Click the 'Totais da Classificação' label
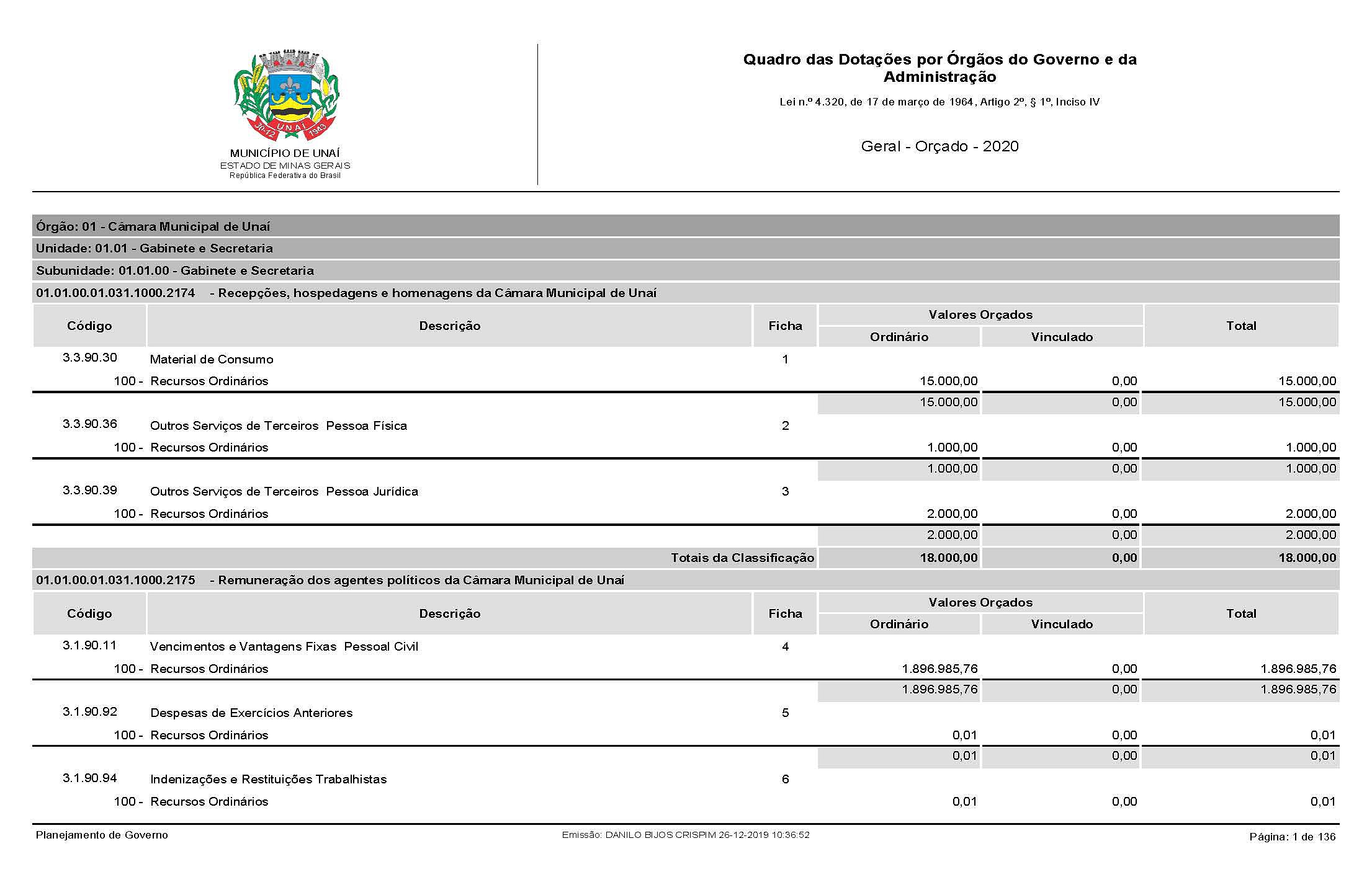The height and width of the screenshot is (877, 1372). [742, 558]
